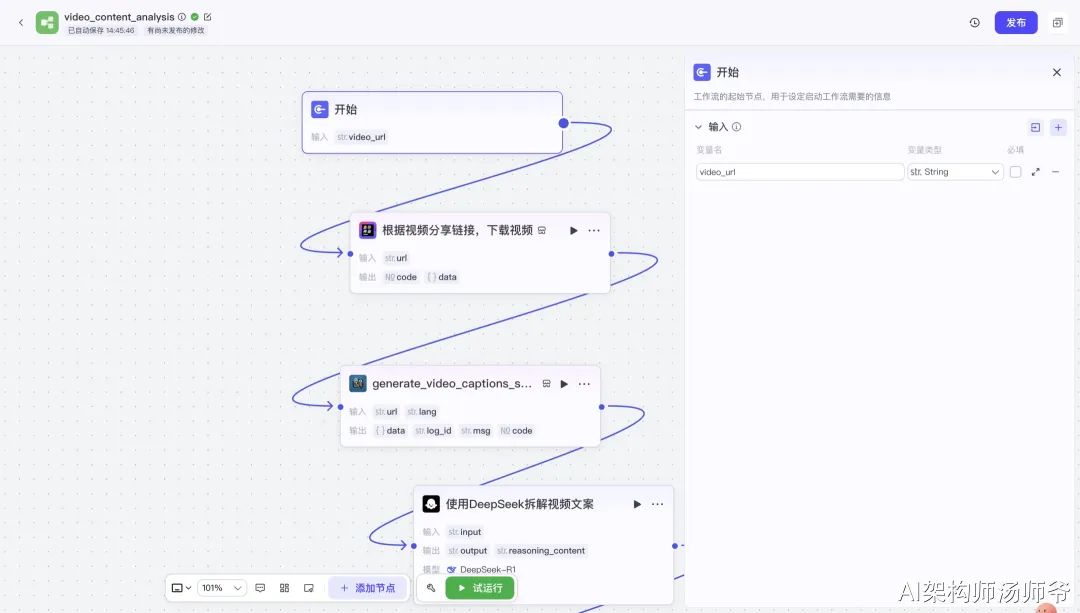
Task: Click the reasoning_content output tag
Action: [x=541, y=551]
